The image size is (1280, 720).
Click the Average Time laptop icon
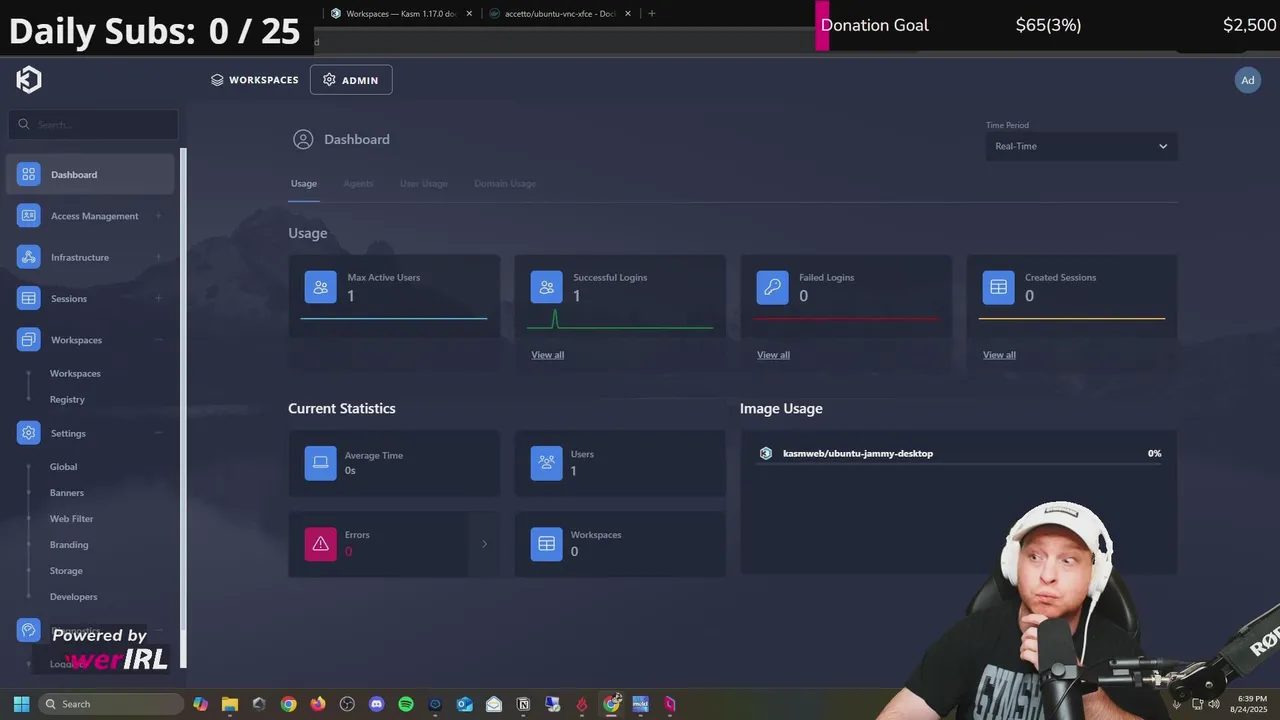321,463
